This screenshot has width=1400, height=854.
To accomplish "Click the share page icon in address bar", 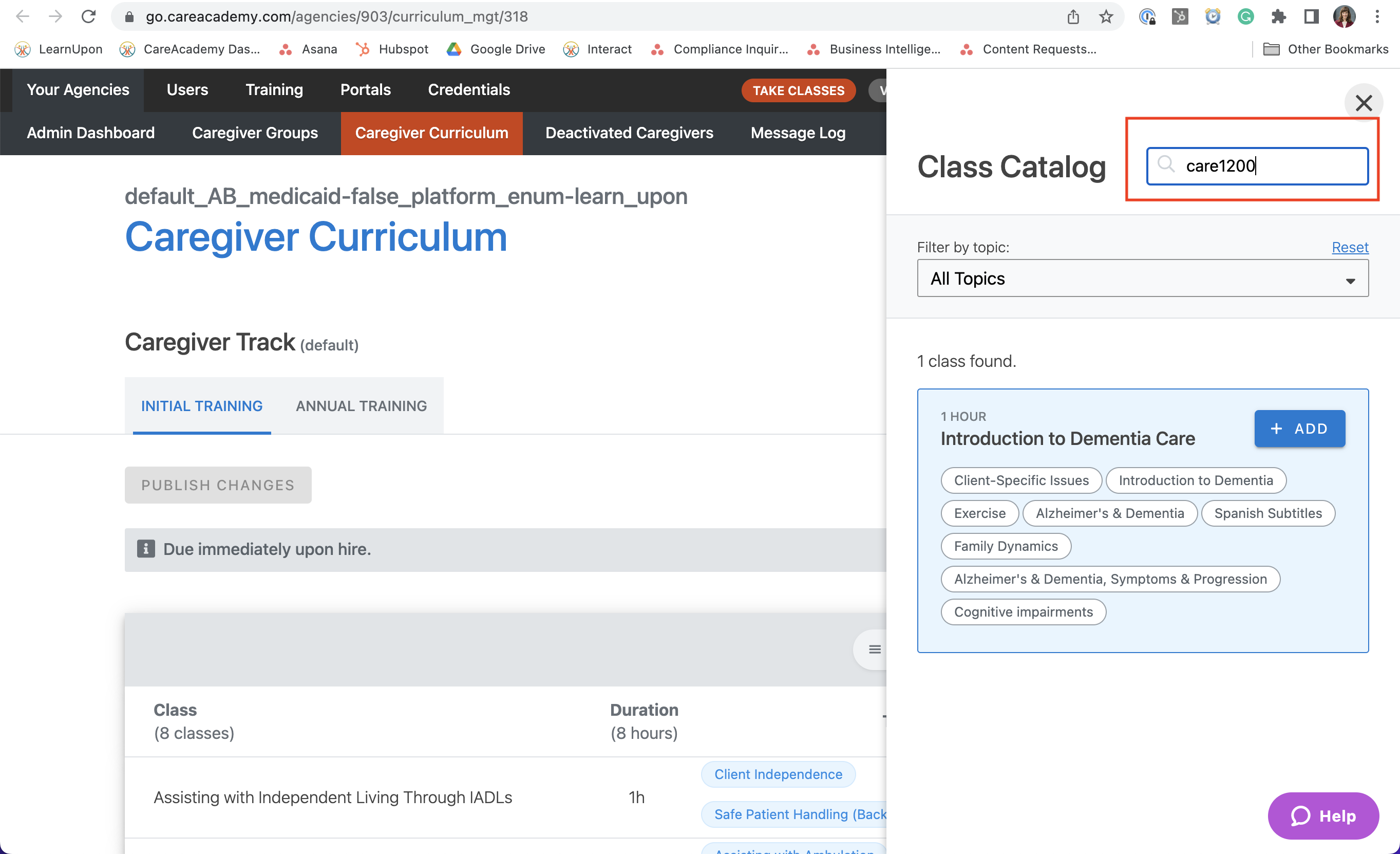I will (x=1073, y=16).
